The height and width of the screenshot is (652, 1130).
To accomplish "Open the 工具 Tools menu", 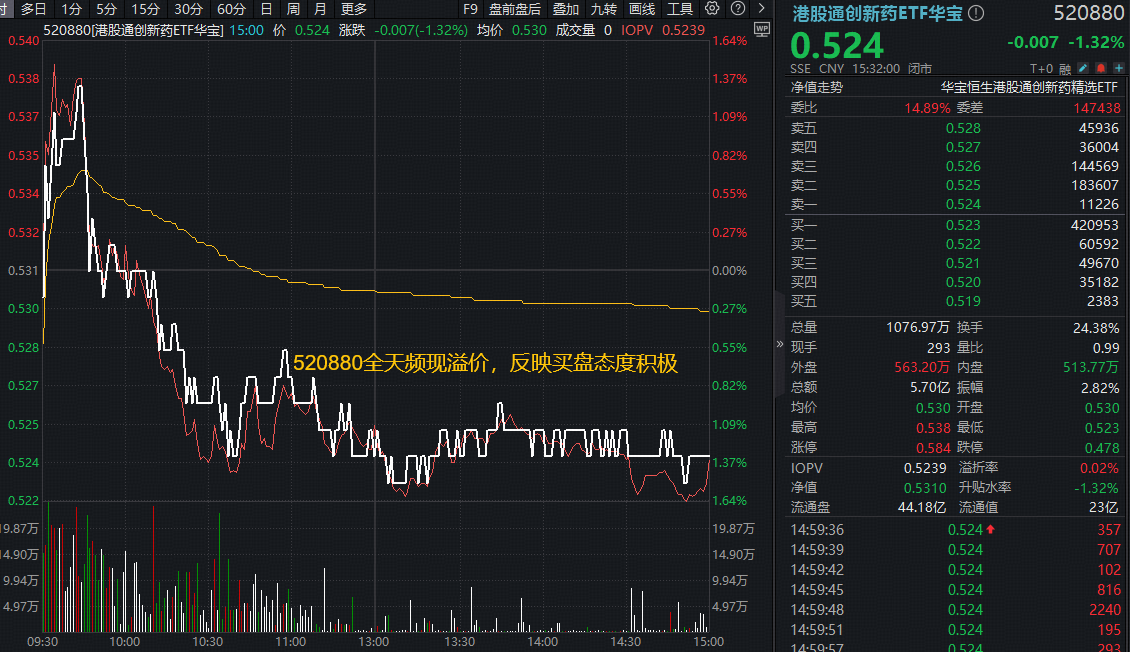I will pos(680,10).
